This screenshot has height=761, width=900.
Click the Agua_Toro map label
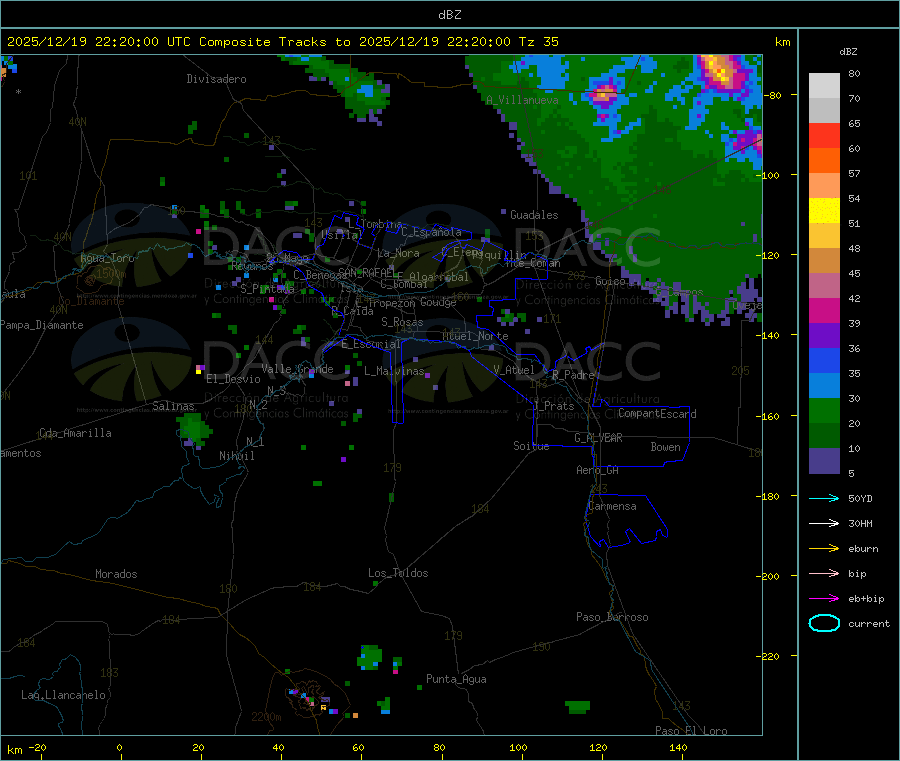[107, 258]
